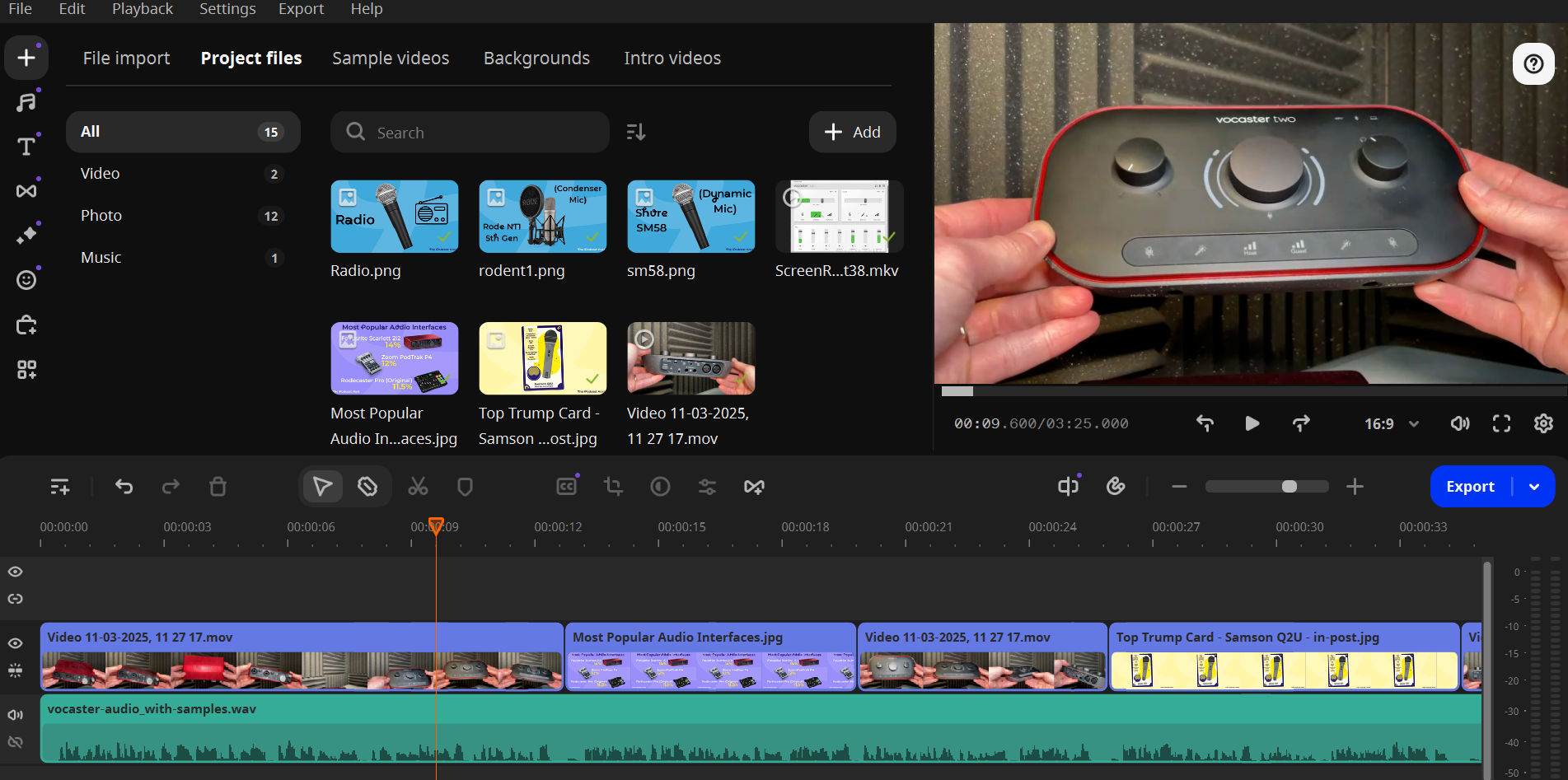Open the Stickers panel with the smiley icon

[x=26, y=280]
